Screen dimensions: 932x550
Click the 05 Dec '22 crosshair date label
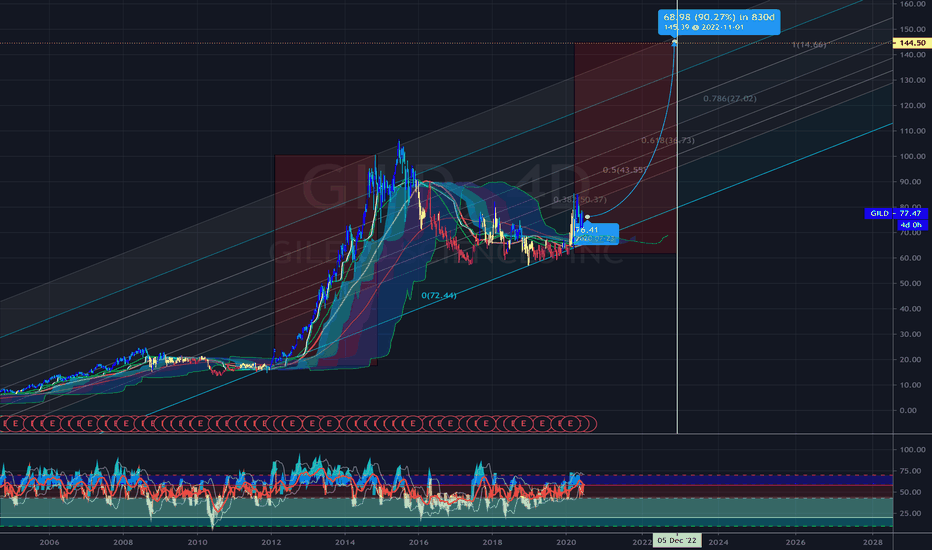pos(677,540)
